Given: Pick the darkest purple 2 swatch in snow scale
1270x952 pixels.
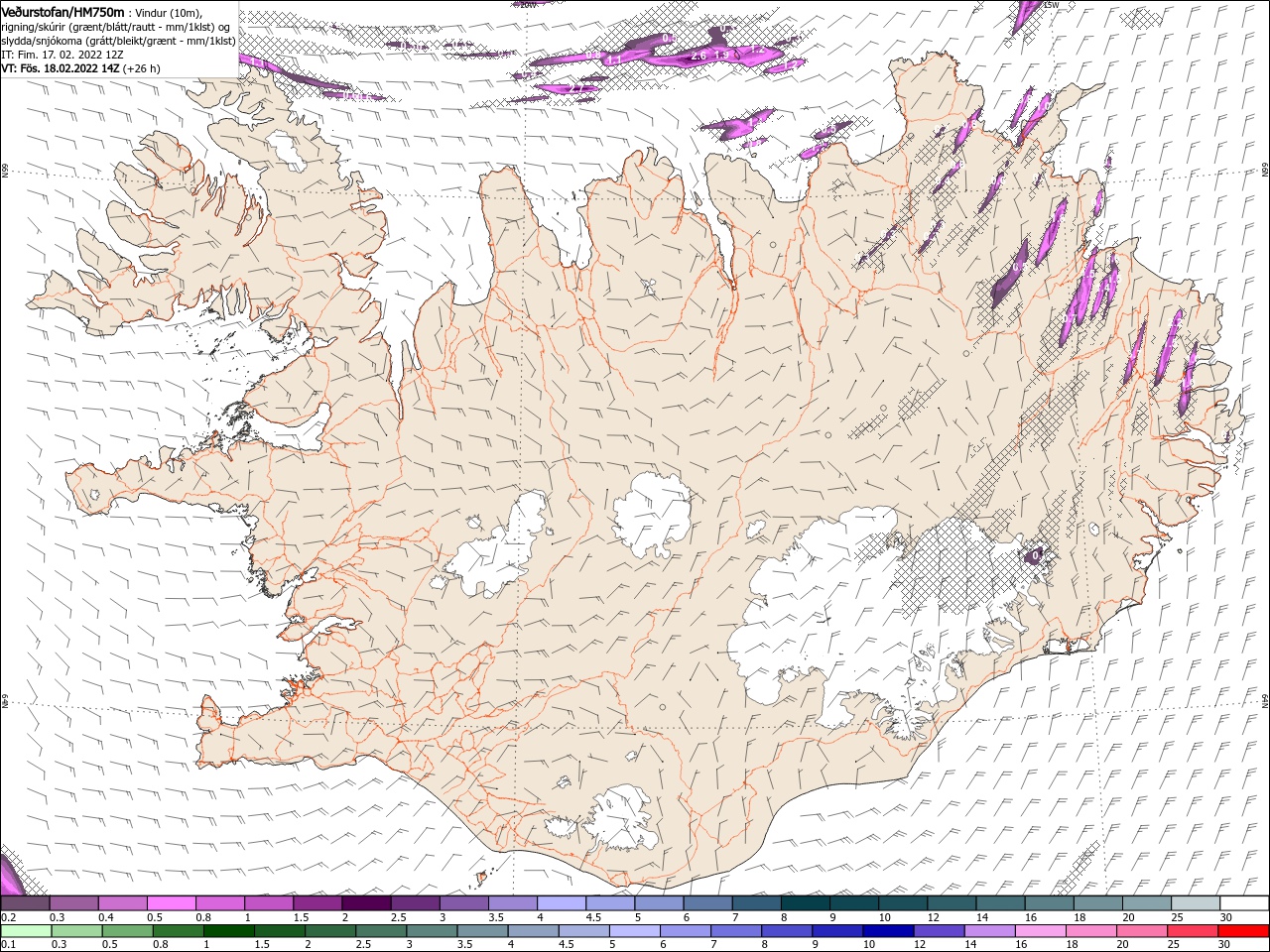Looking at the screenshot, I should [366, 903].
